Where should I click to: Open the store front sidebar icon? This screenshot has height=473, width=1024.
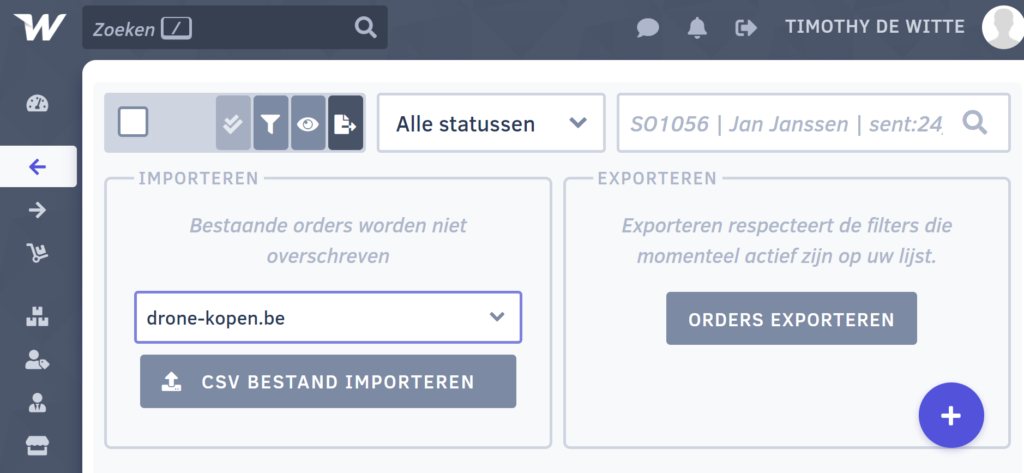[37, 446]
